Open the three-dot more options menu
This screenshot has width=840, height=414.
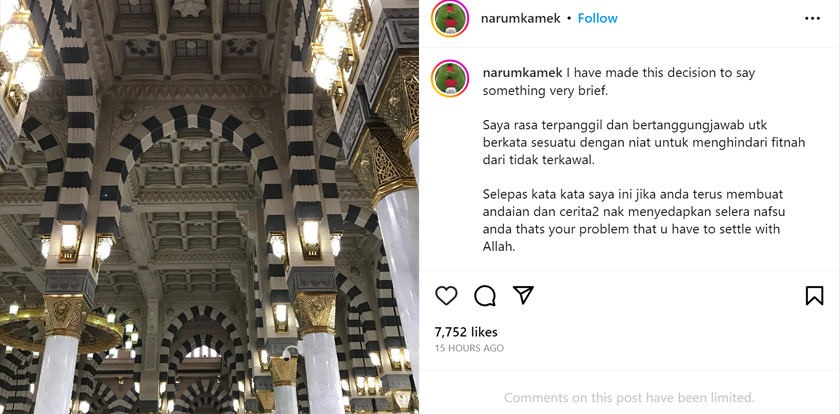click(812, 19)
